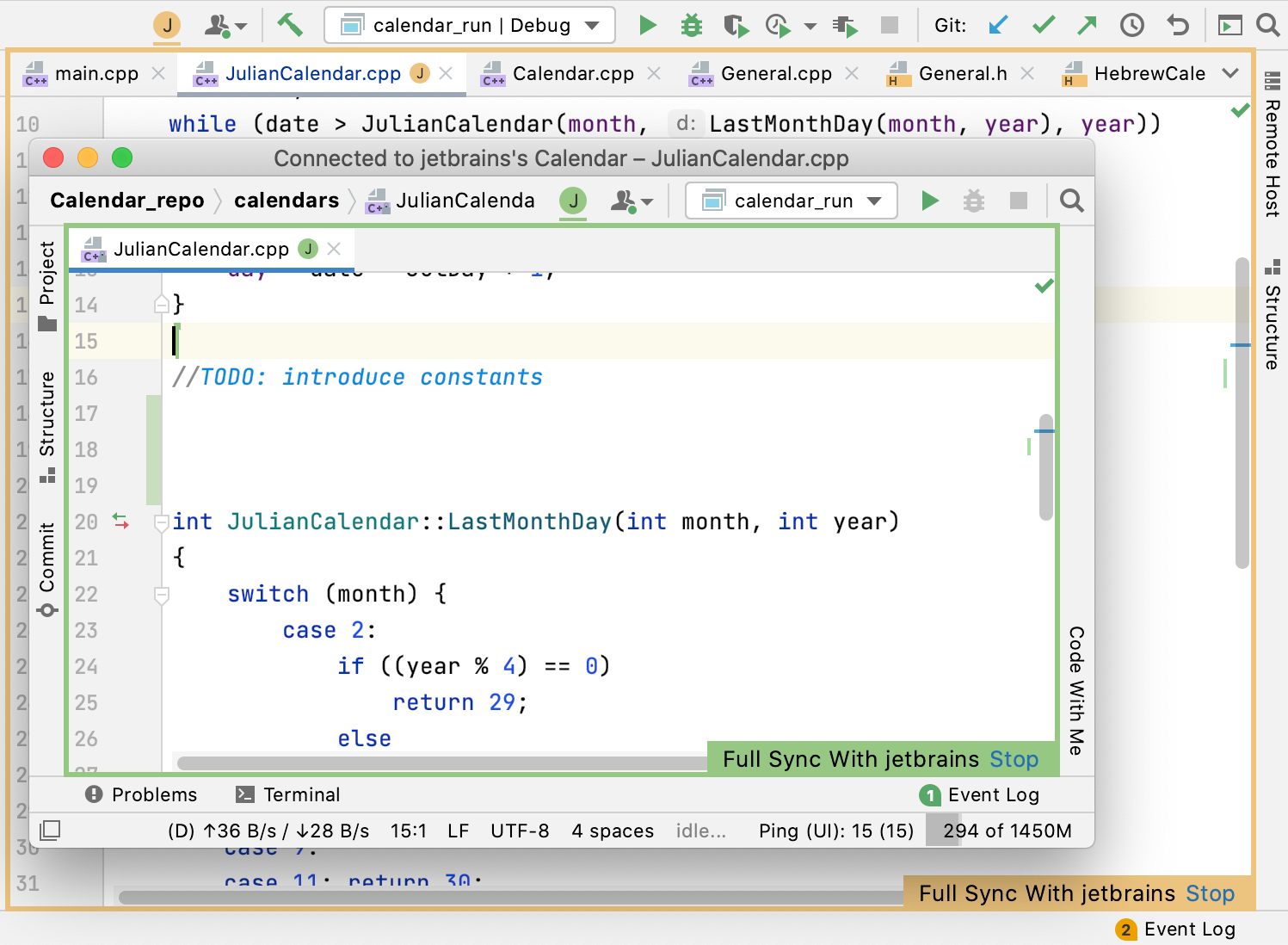Open search in the guest window toolbar
1288x945 pixels.
click(1071, 201)
